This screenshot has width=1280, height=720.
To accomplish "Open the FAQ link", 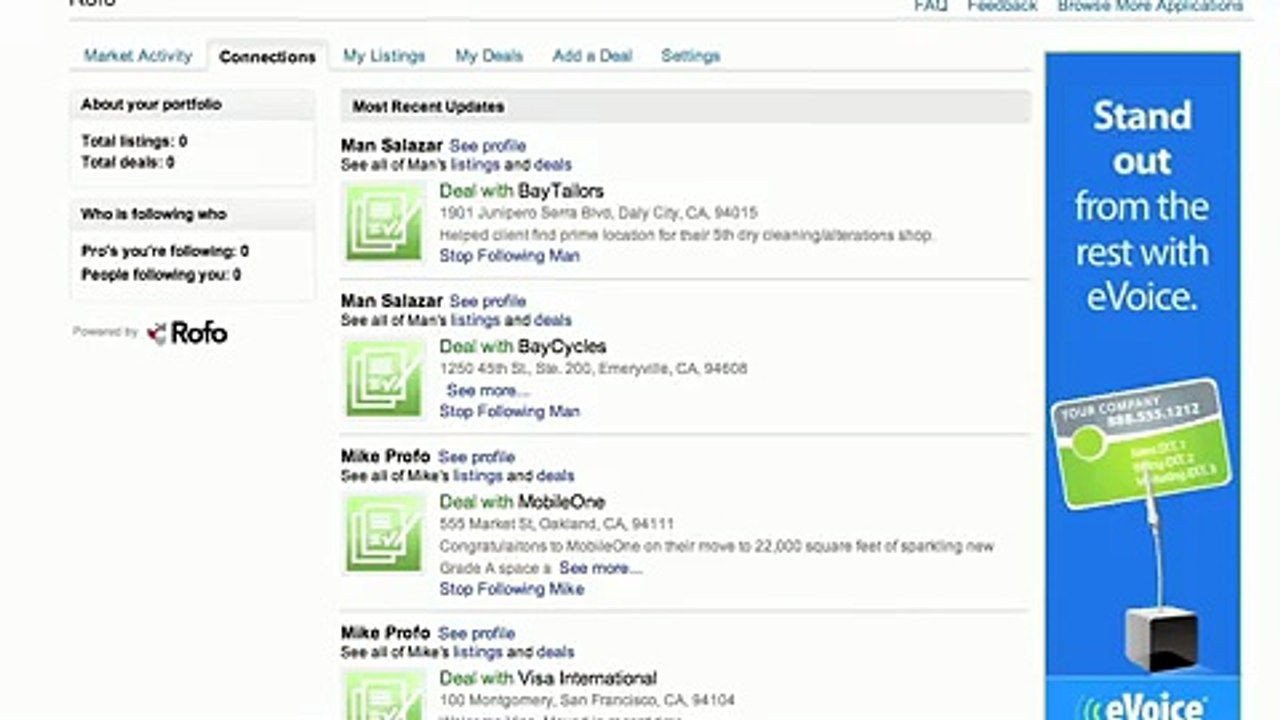I will [x=930, y=6].
